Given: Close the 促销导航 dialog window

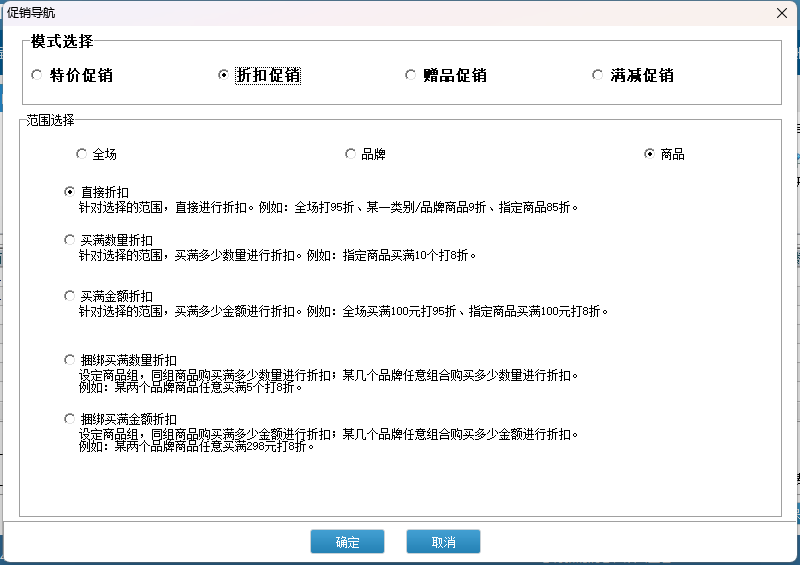Looking at the screenshot, I should click(780, 12).
